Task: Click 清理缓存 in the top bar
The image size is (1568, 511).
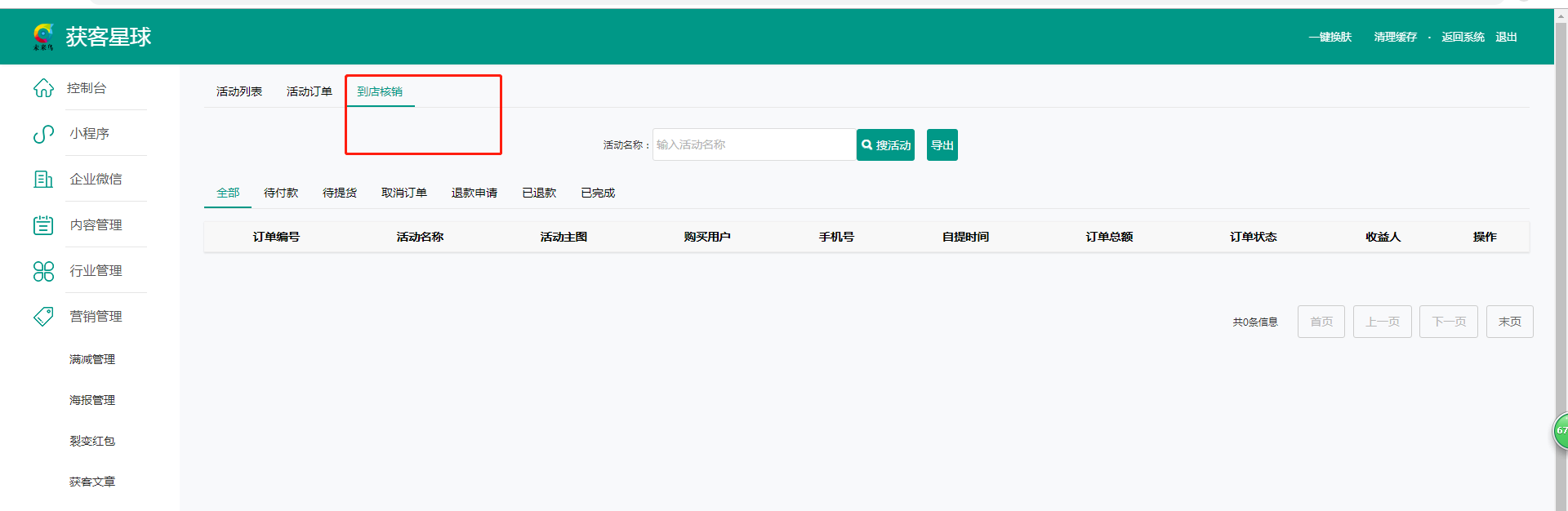Action: coord(1395,37)
